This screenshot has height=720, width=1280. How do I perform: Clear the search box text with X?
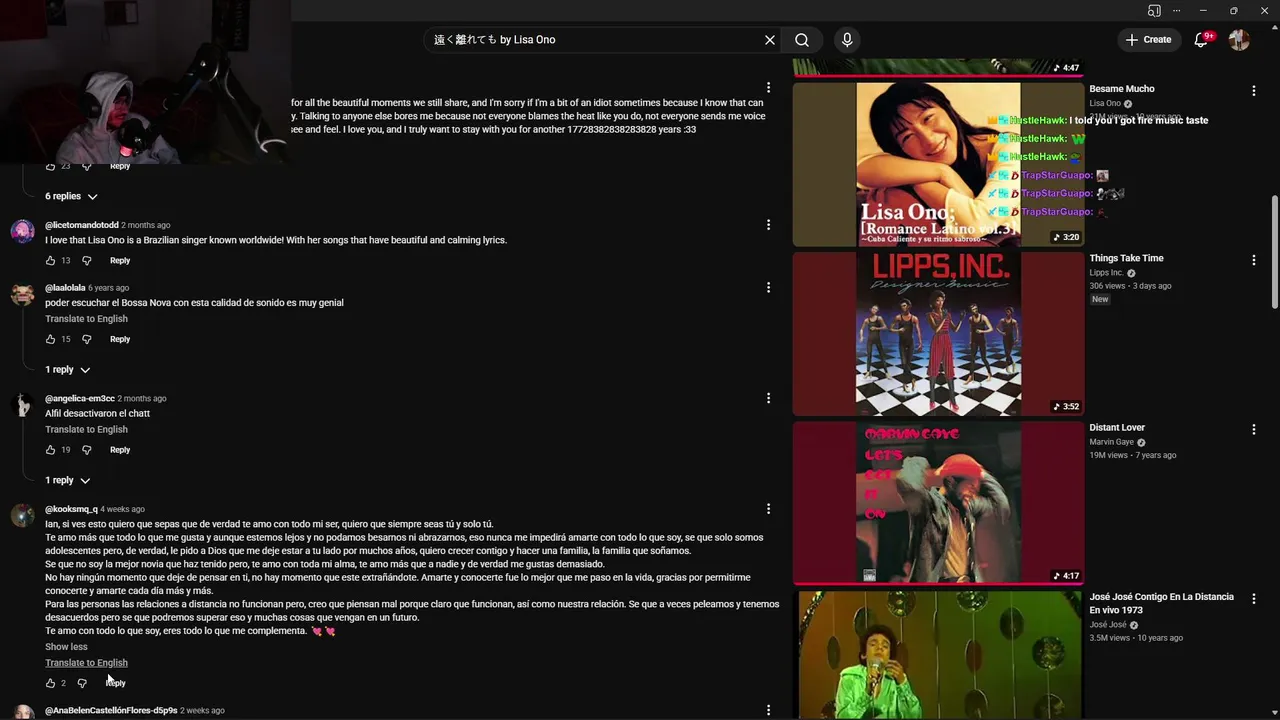tap(770, 40)
